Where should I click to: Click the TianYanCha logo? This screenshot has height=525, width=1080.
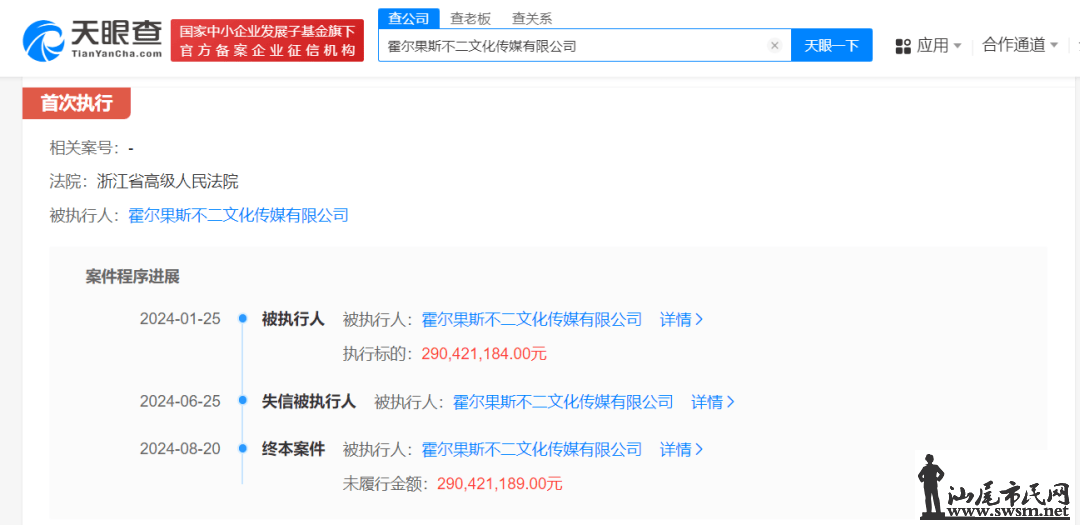click(x=92, y=40)
